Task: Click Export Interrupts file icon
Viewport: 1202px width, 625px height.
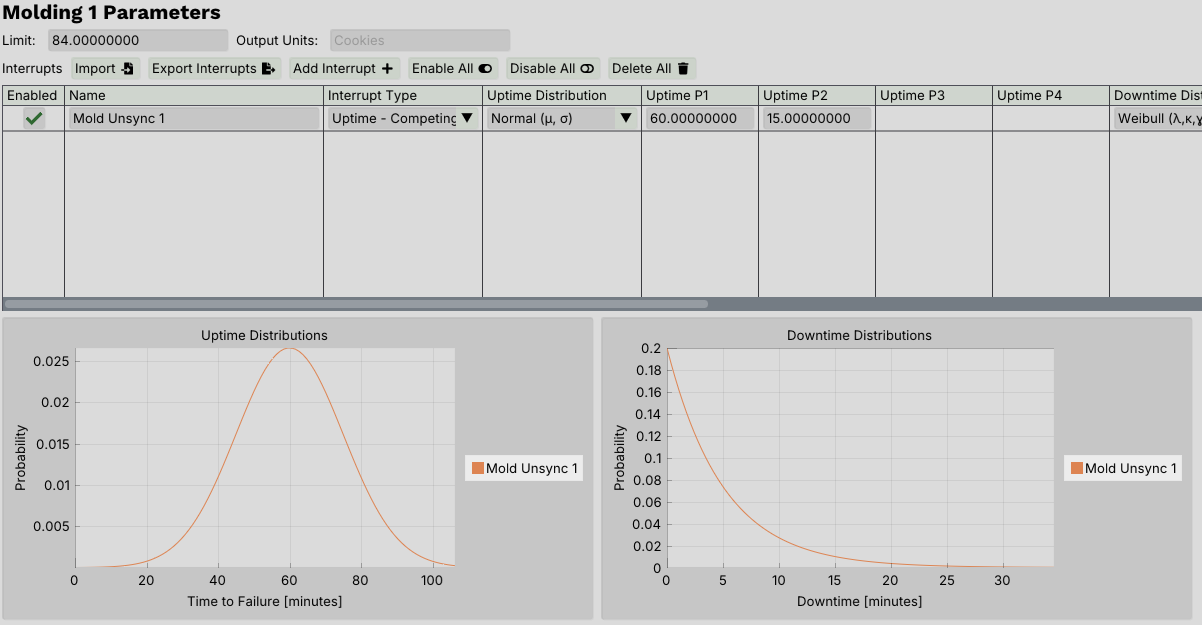Action: (x=268, y=69)
